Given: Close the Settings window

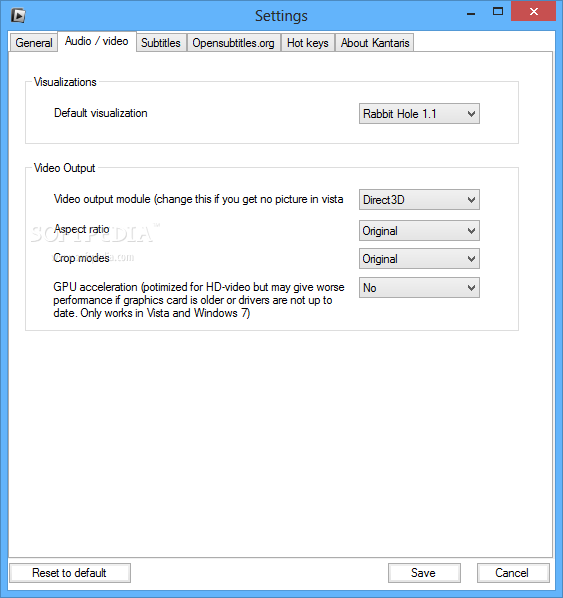Looking at the screenshot, I should click(x=533, y=12).
